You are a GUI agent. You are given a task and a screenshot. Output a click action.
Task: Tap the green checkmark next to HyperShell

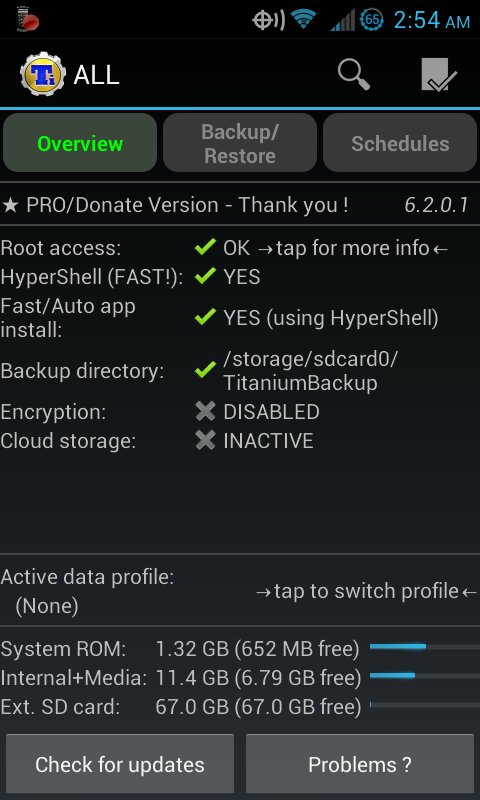tap(205, 277)
